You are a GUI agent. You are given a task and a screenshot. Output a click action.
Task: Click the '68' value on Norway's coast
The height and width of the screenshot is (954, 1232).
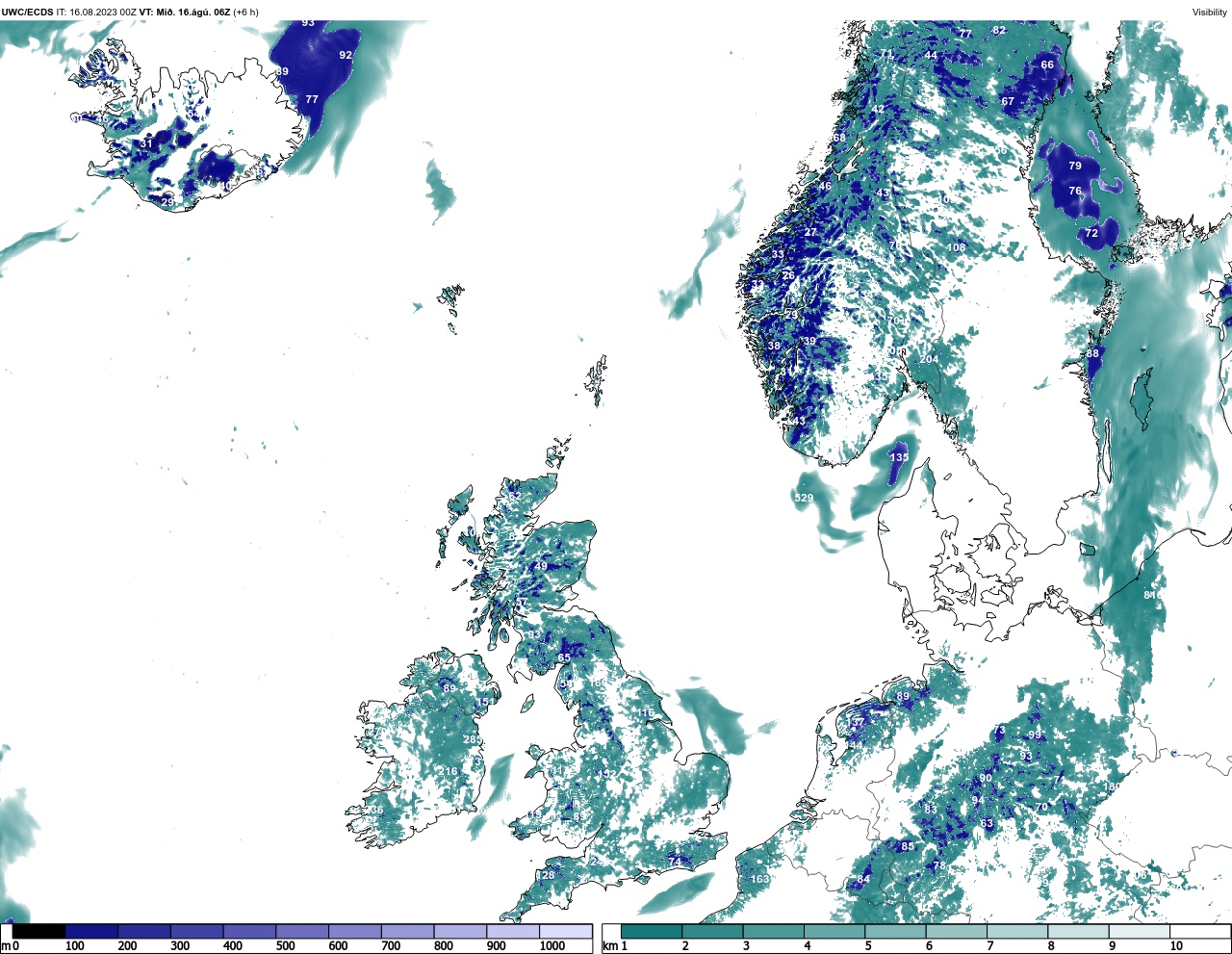pyautogui.click(x=839, y=138)
